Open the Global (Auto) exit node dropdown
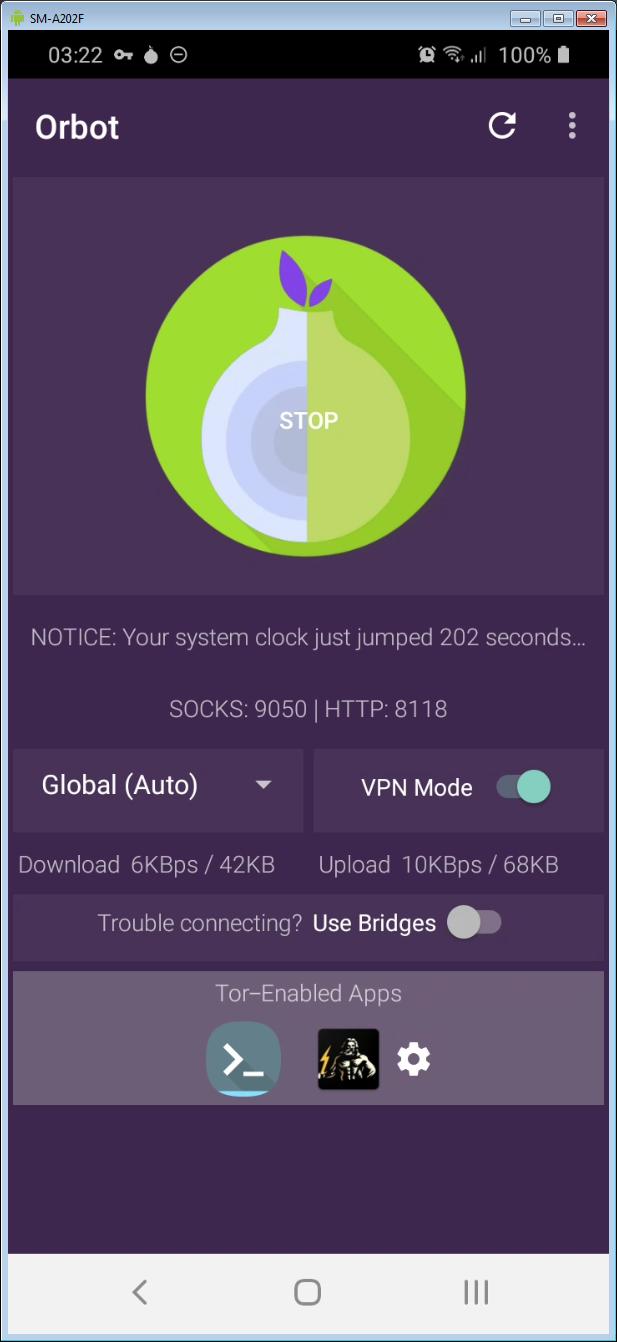 coord(155,787)
